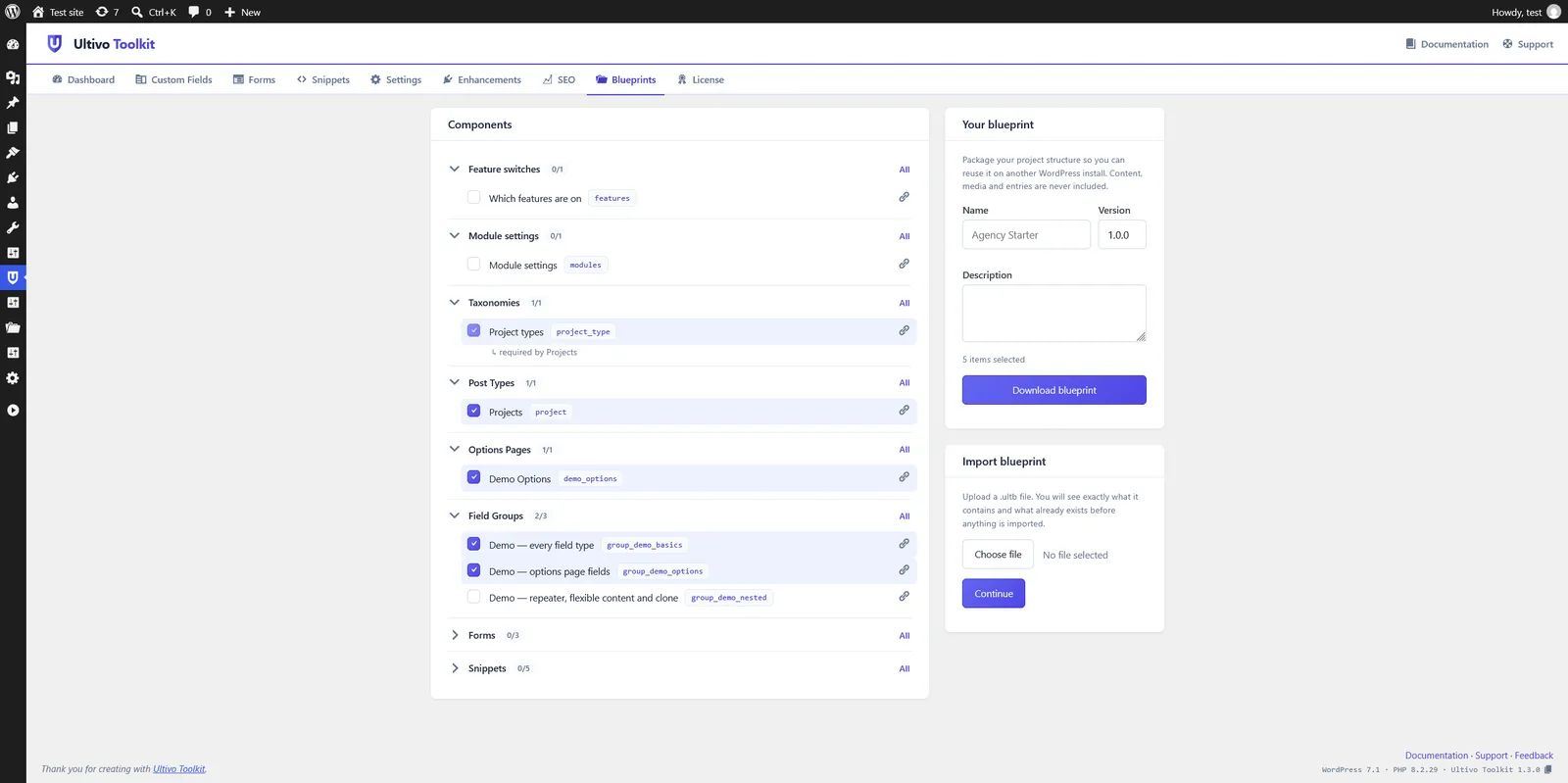The image size is (1568, 783).
Task: Expand the Snippets section
Action: [455, 668]
